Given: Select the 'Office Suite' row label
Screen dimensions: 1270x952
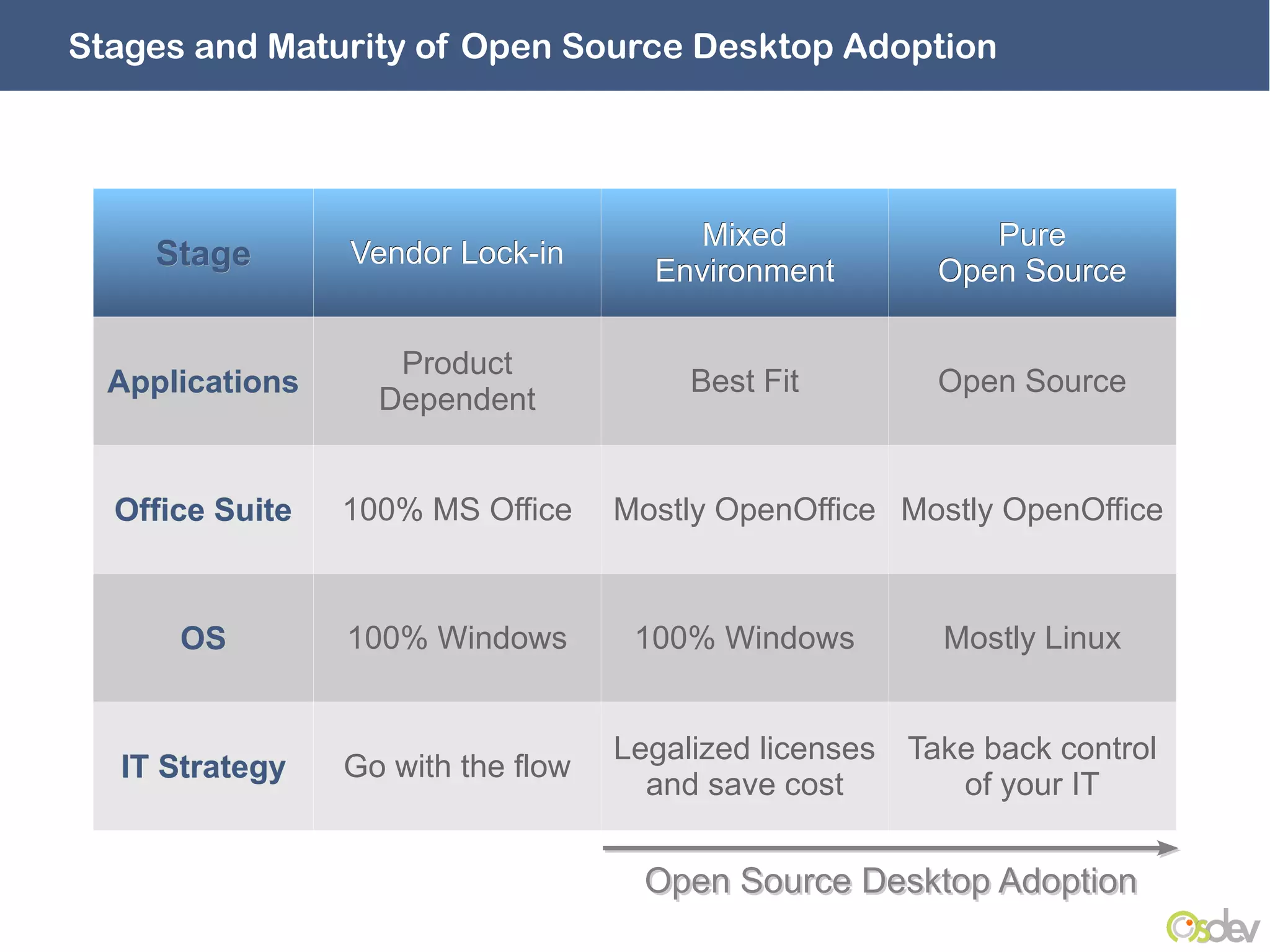Looking at the screenshot, I should pos(203,510).
